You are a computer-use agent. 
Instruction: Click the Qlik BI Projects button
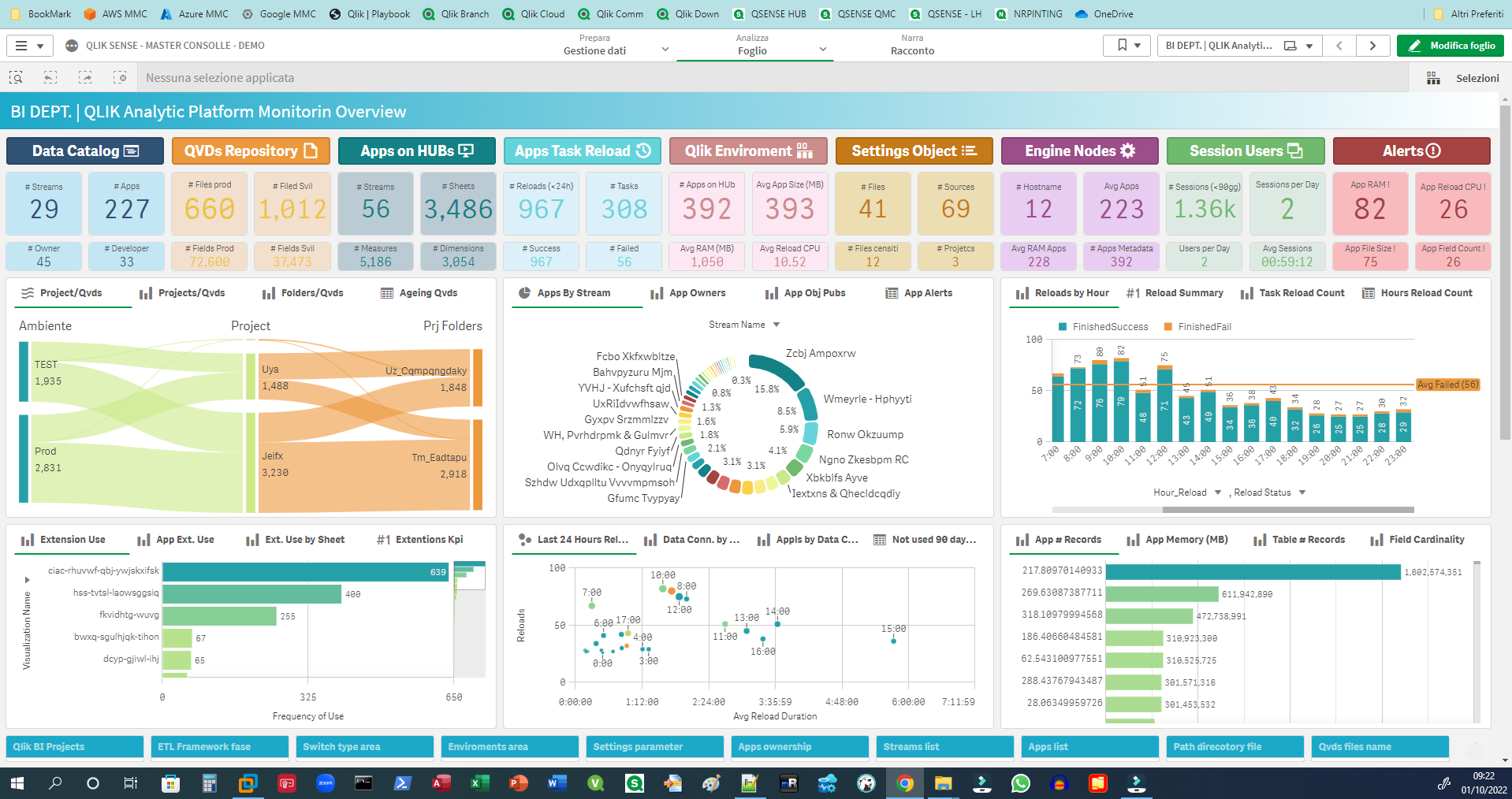[75, 746]
